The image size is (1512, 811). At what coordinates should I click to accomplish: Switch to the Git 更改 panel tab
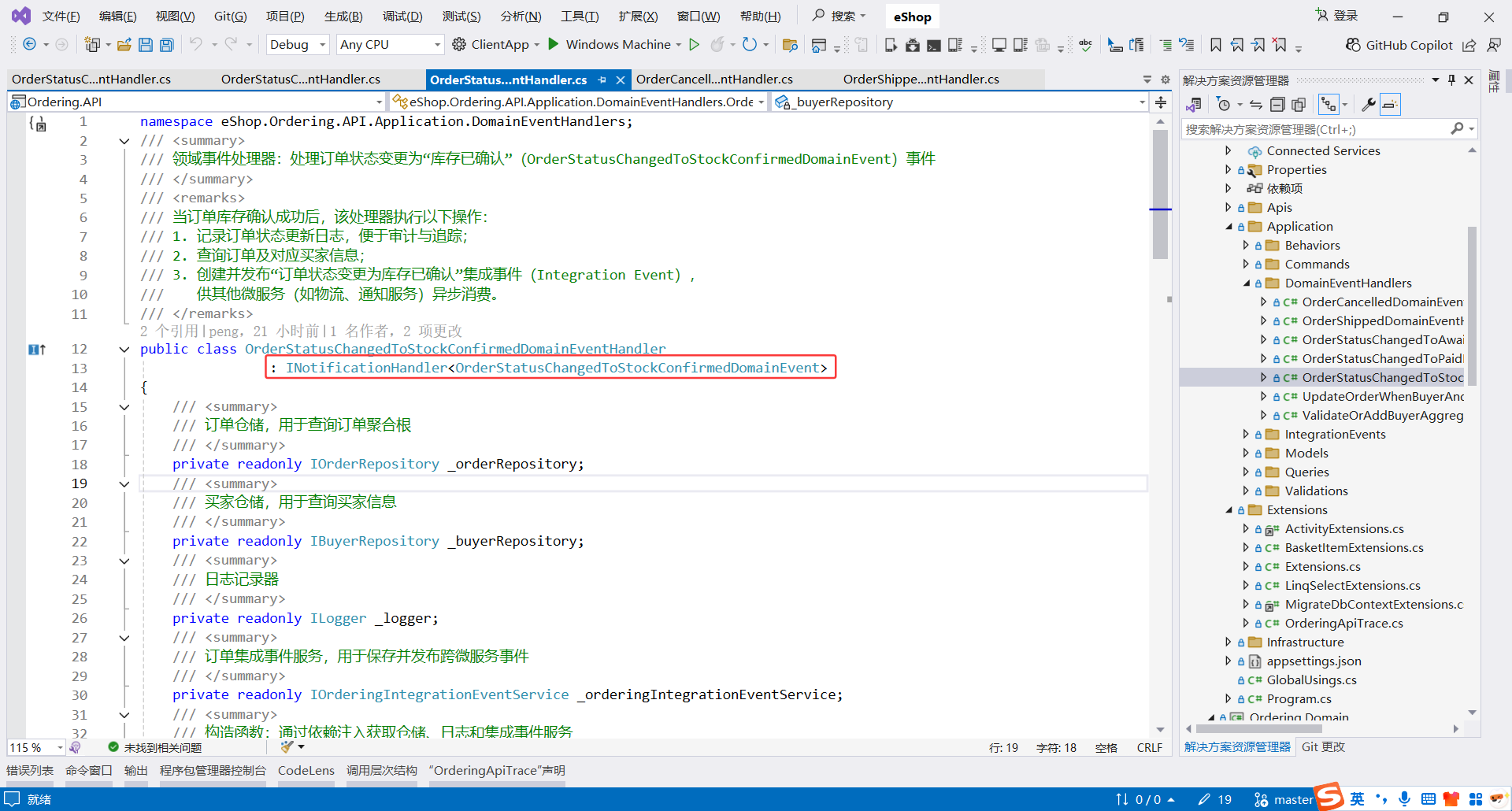click(x=1323, y=747)
